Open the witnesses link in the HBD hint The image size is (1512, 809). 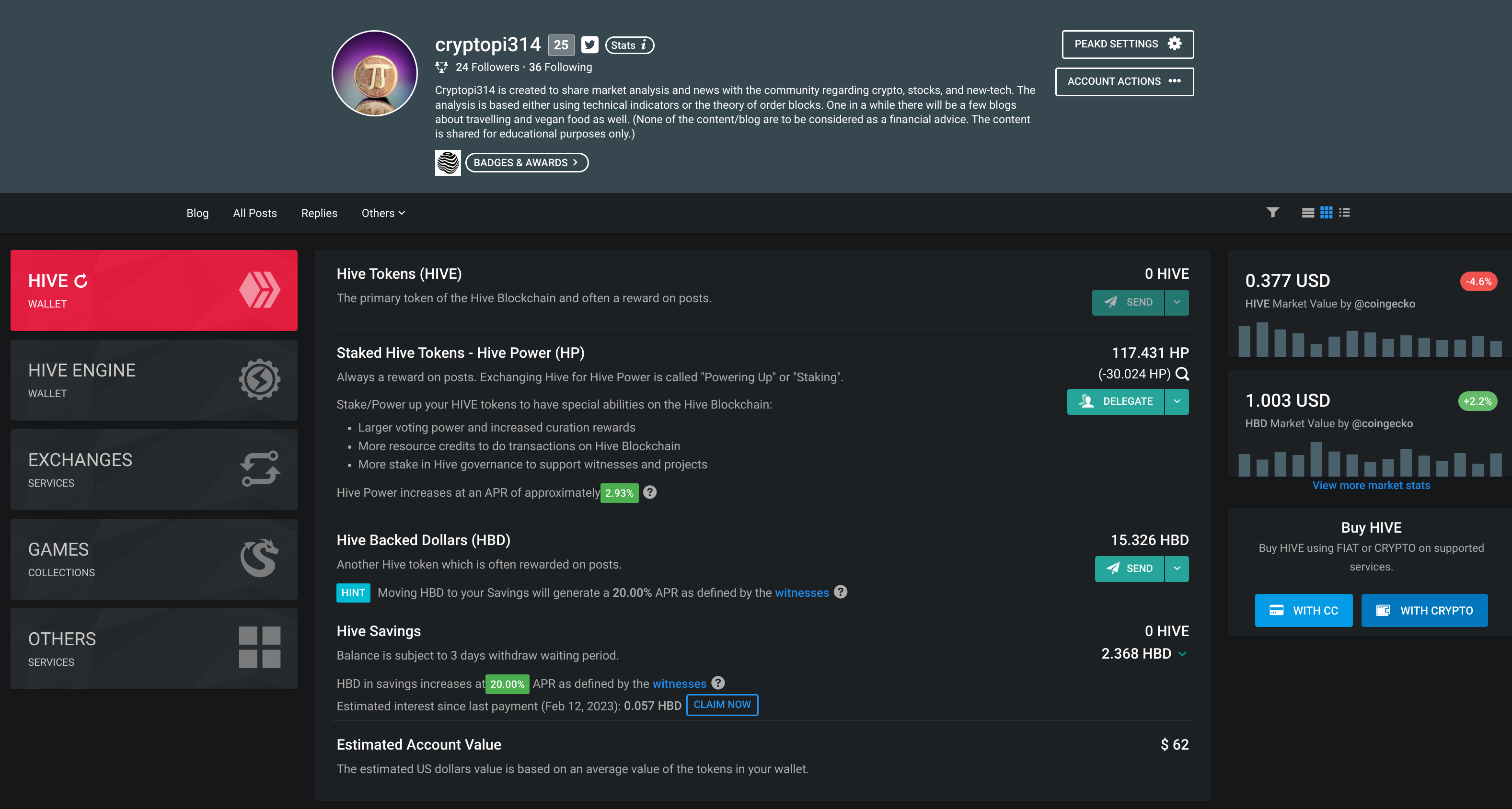coord(802,593)
